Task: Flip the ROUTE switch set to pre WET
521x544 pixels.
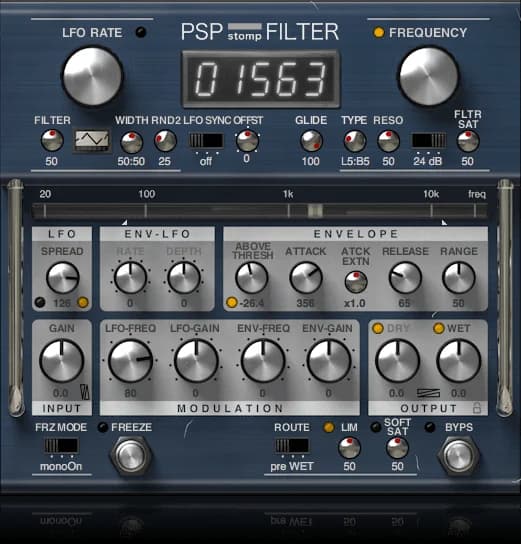Action: click(292, 445)
